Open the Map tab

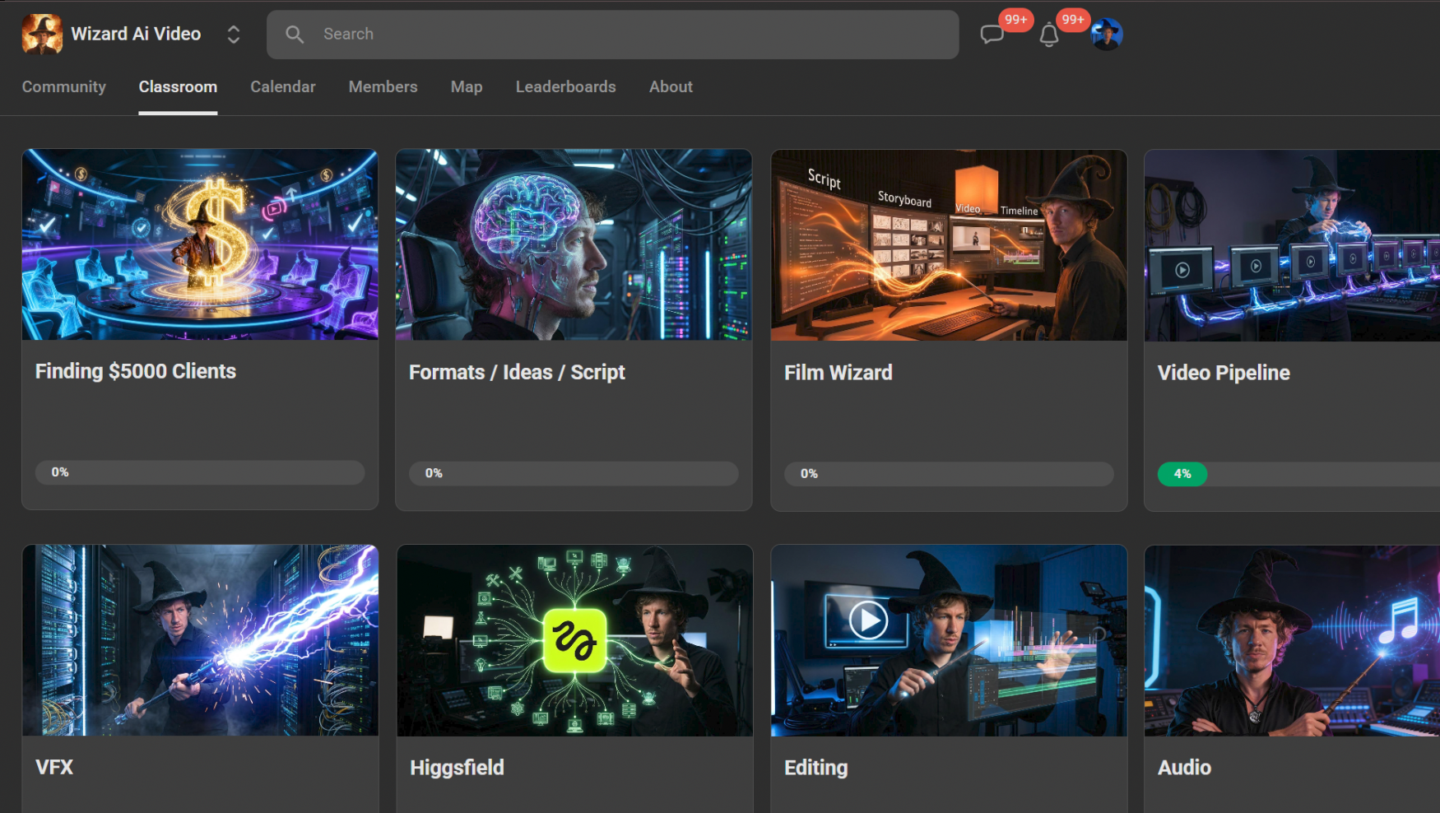(467, 87)
